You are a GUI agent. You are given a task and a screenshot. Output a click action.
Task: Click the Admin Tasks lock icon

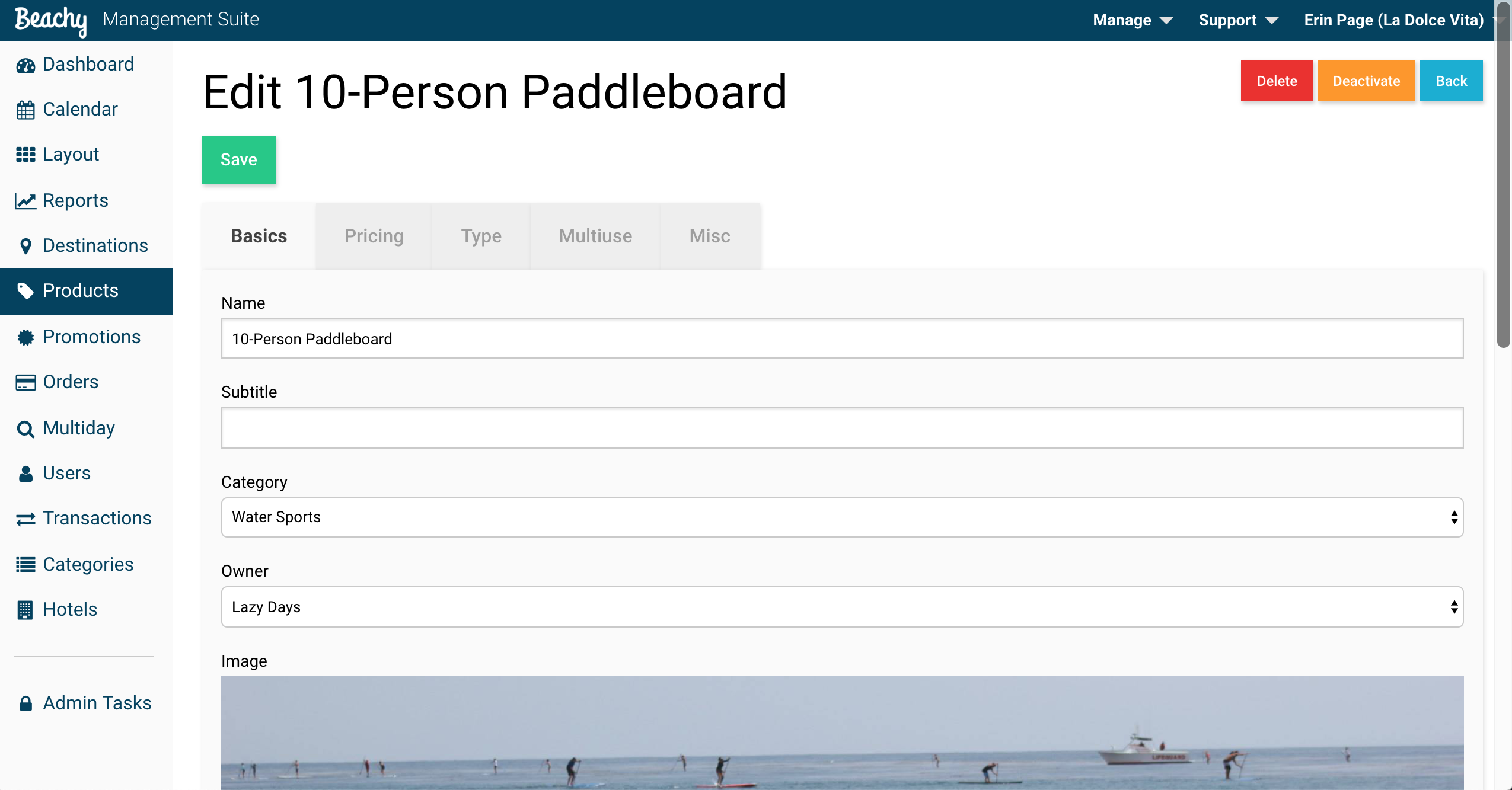click(x=25, y=703)
